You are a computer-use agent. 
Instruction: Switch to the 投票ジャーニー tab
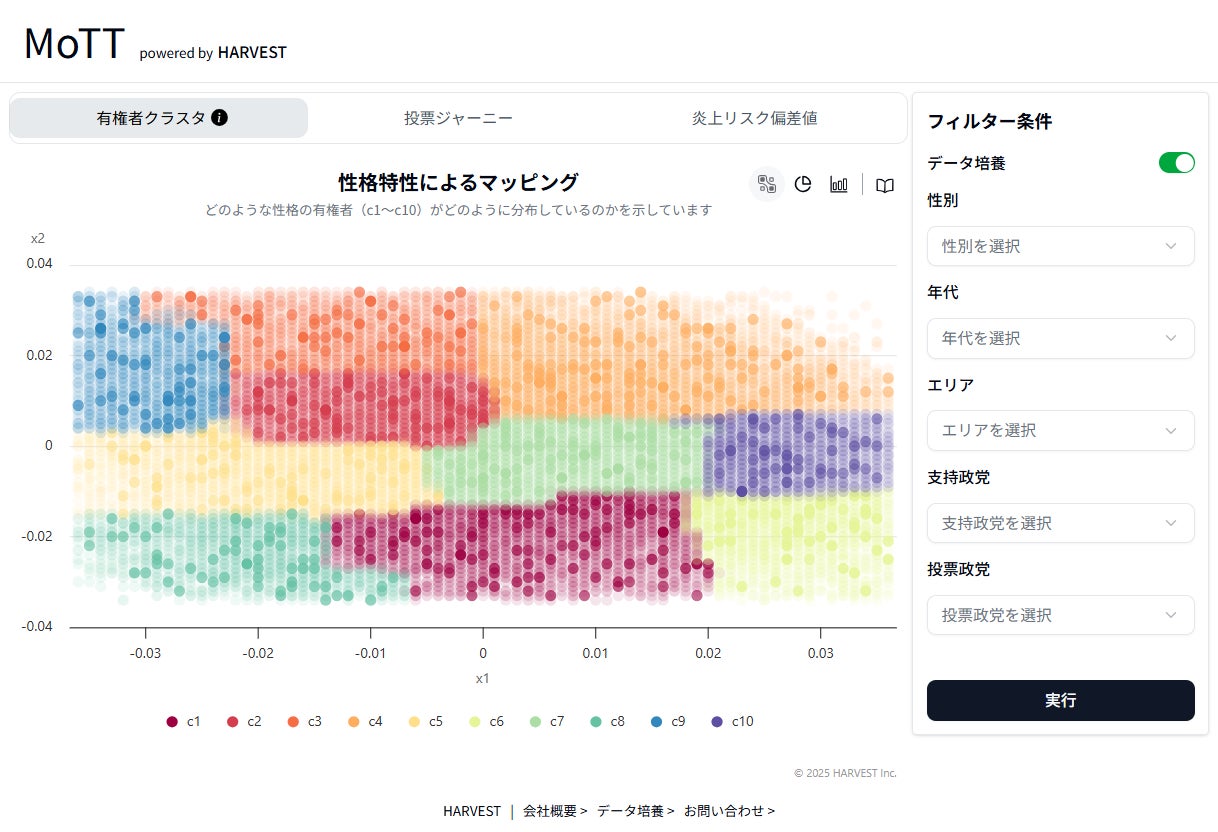tap(458, 118)
